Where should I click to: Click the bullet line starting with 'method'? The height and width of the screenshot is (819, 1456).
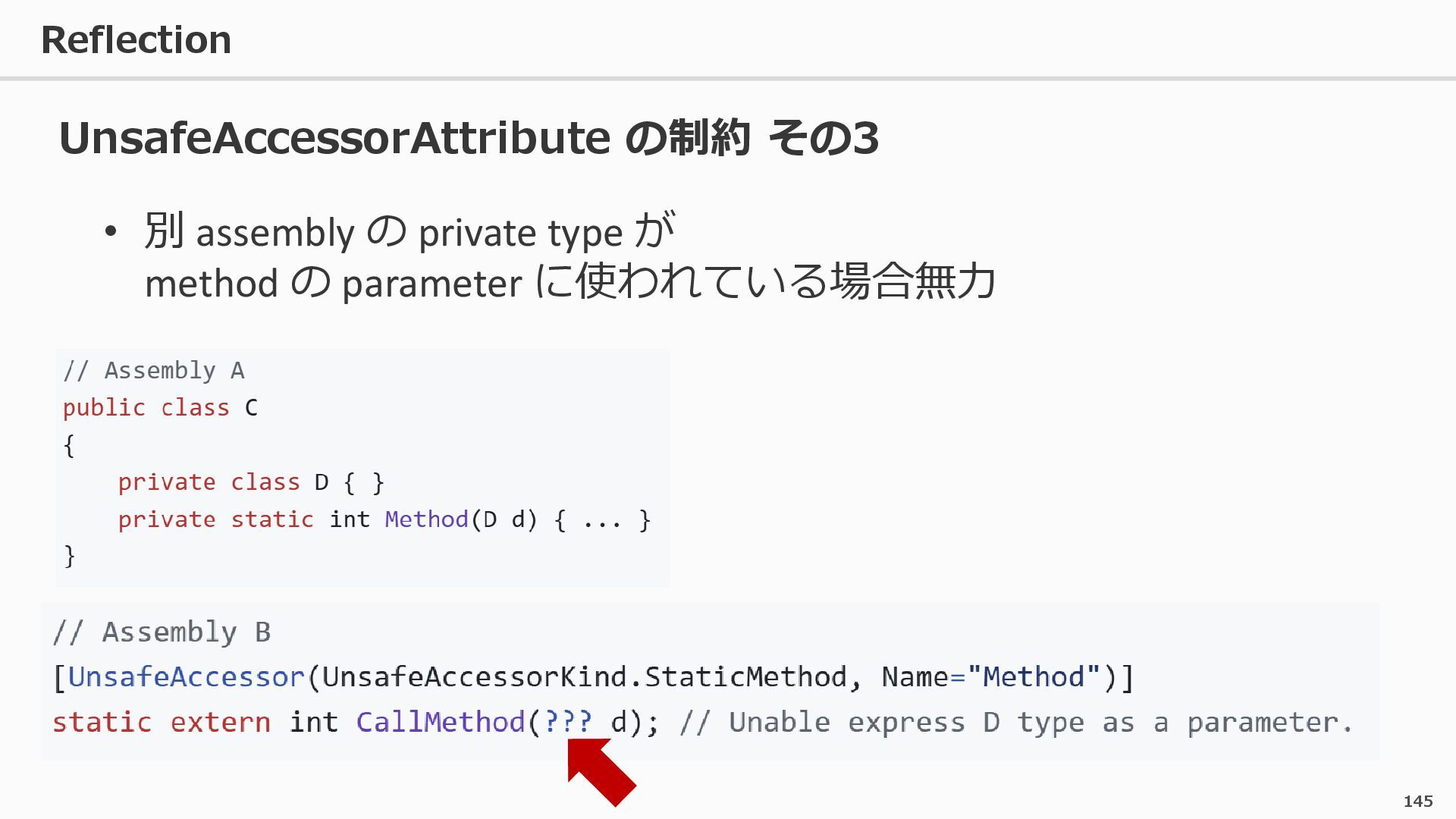(x=569, y=283)
